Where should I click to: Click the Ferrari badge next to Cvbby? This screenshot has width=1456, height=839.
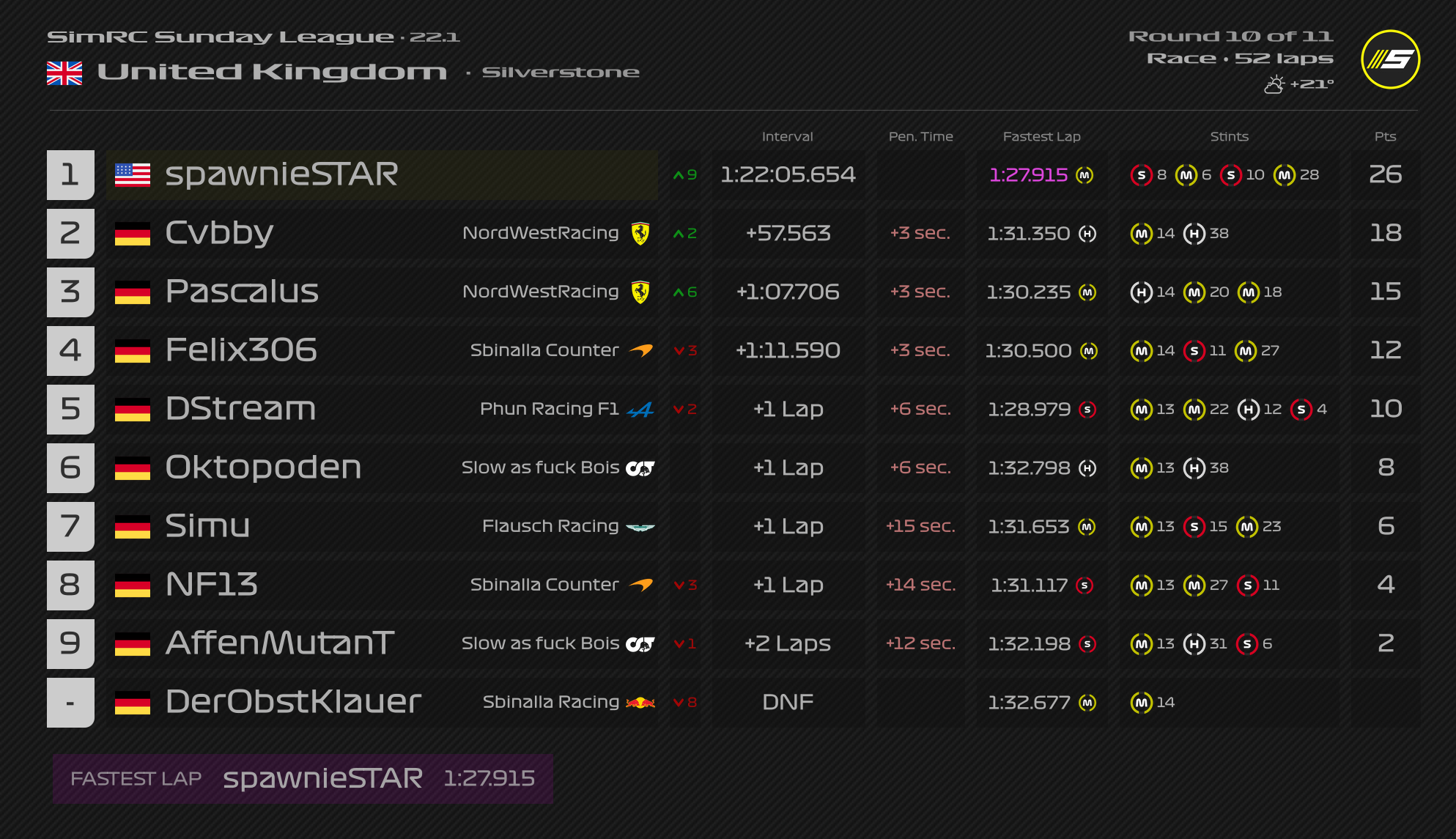click(x=640, y=233)
